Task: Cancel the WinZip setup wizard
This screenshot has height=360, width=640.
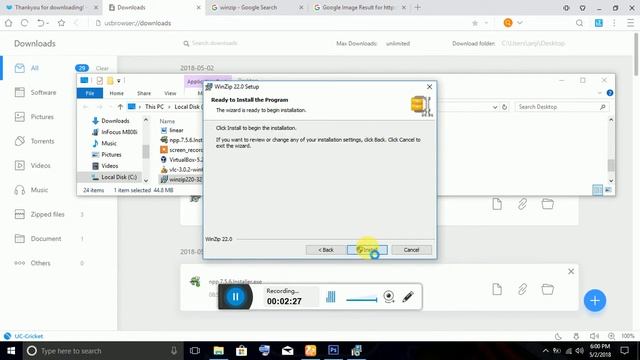Action: [x=411, y=250]
